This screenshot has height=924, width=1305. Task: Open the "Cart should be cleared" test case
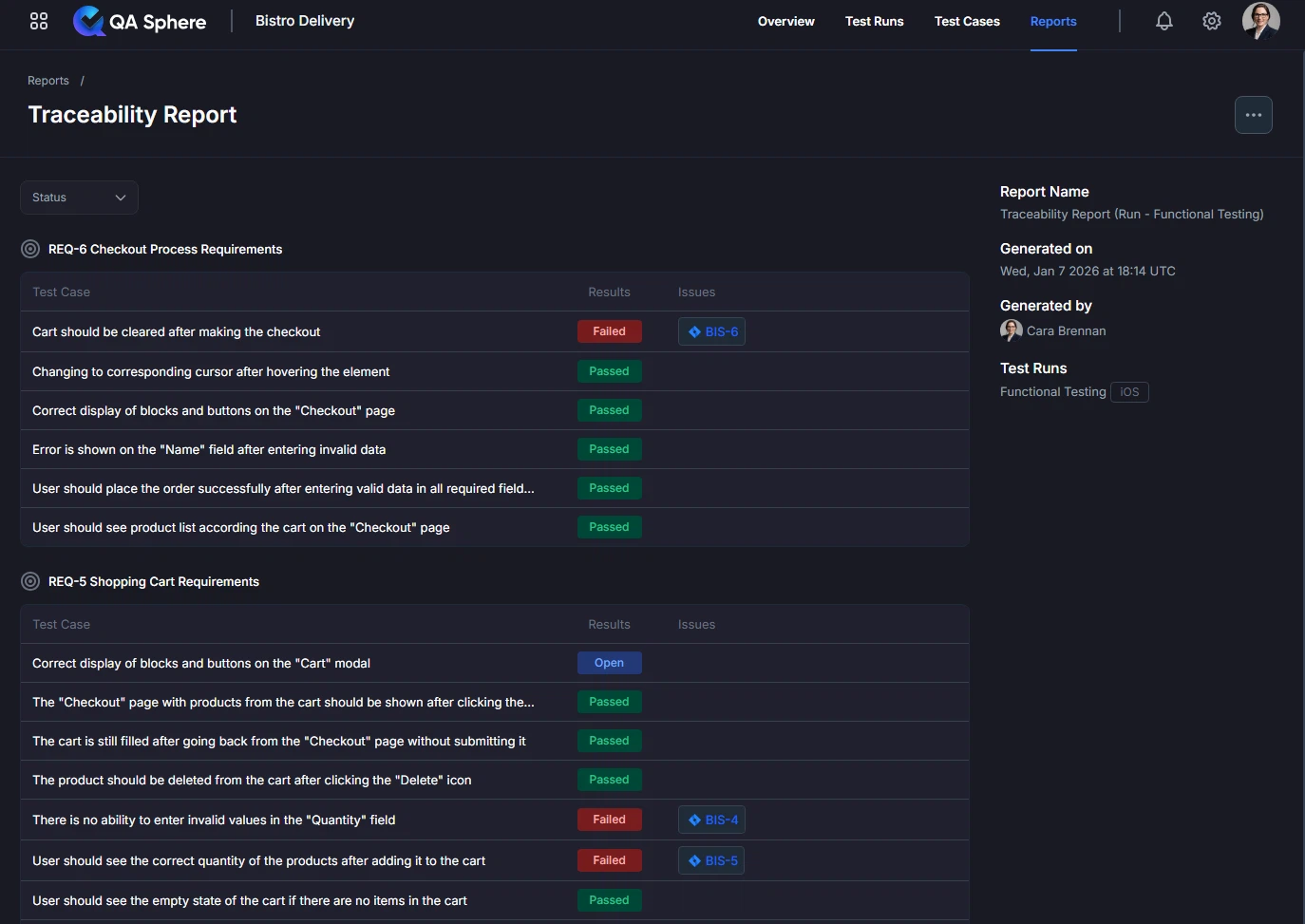click(x=176, y=331)
